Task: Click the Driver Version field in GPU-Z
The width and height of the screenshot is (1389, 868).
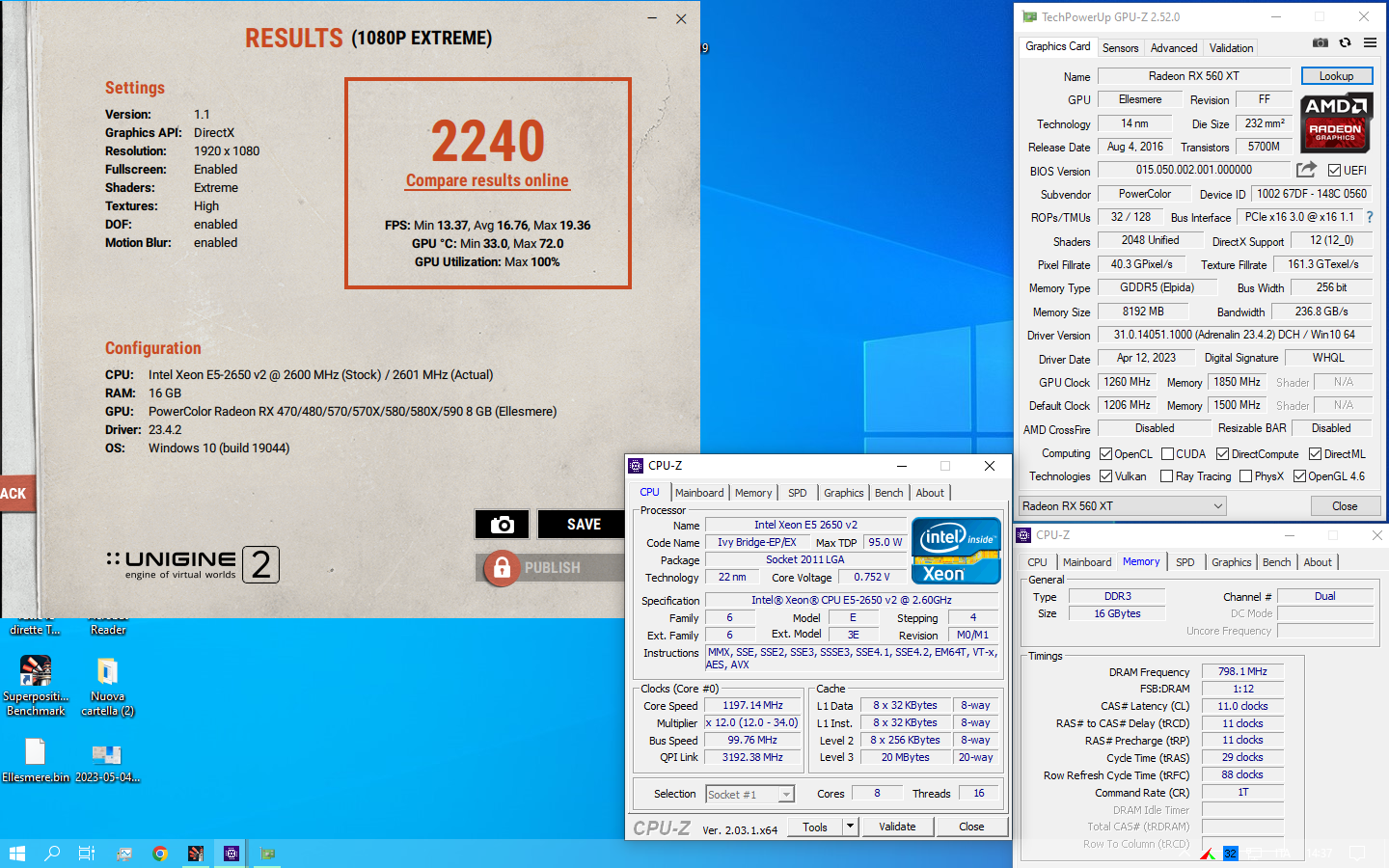Action: 1235,335
